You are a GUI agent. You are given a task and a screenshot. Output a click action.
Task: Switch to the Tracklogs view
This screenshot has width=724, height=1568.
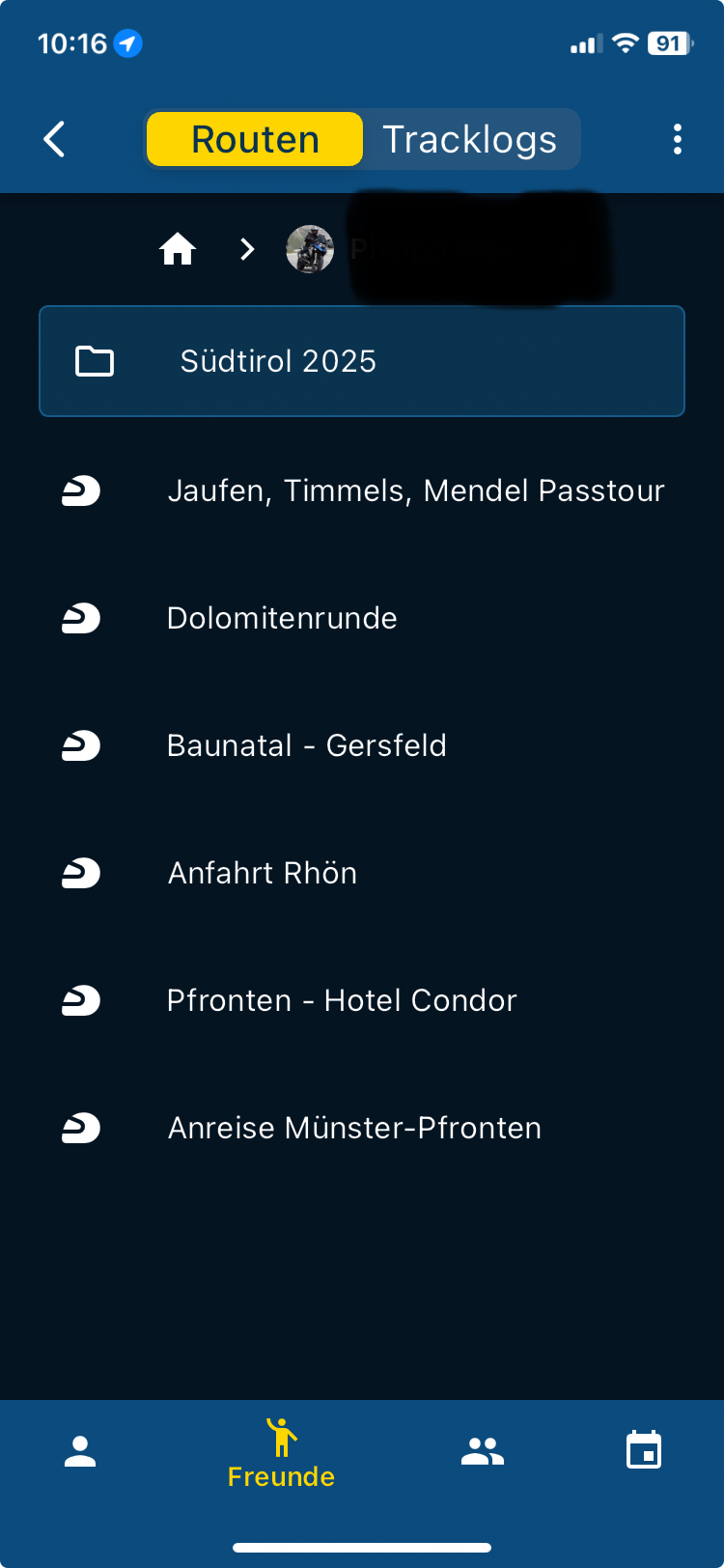point(470,139)
